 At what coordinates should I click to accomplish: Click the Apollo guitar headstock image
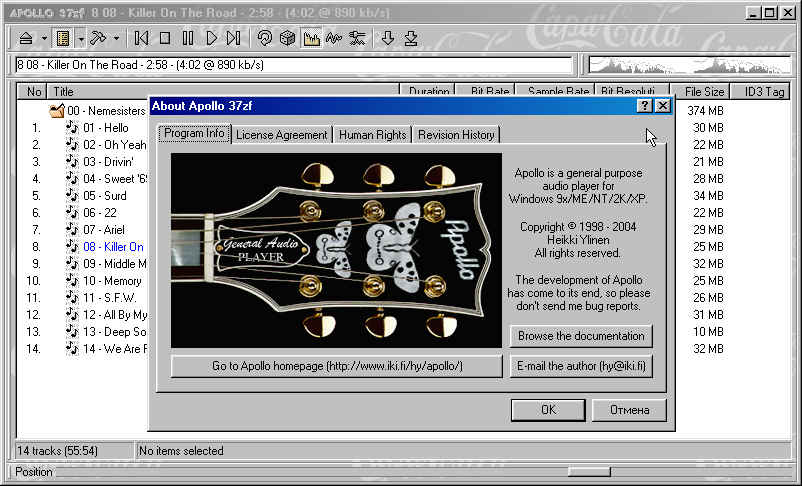(337, 251)
